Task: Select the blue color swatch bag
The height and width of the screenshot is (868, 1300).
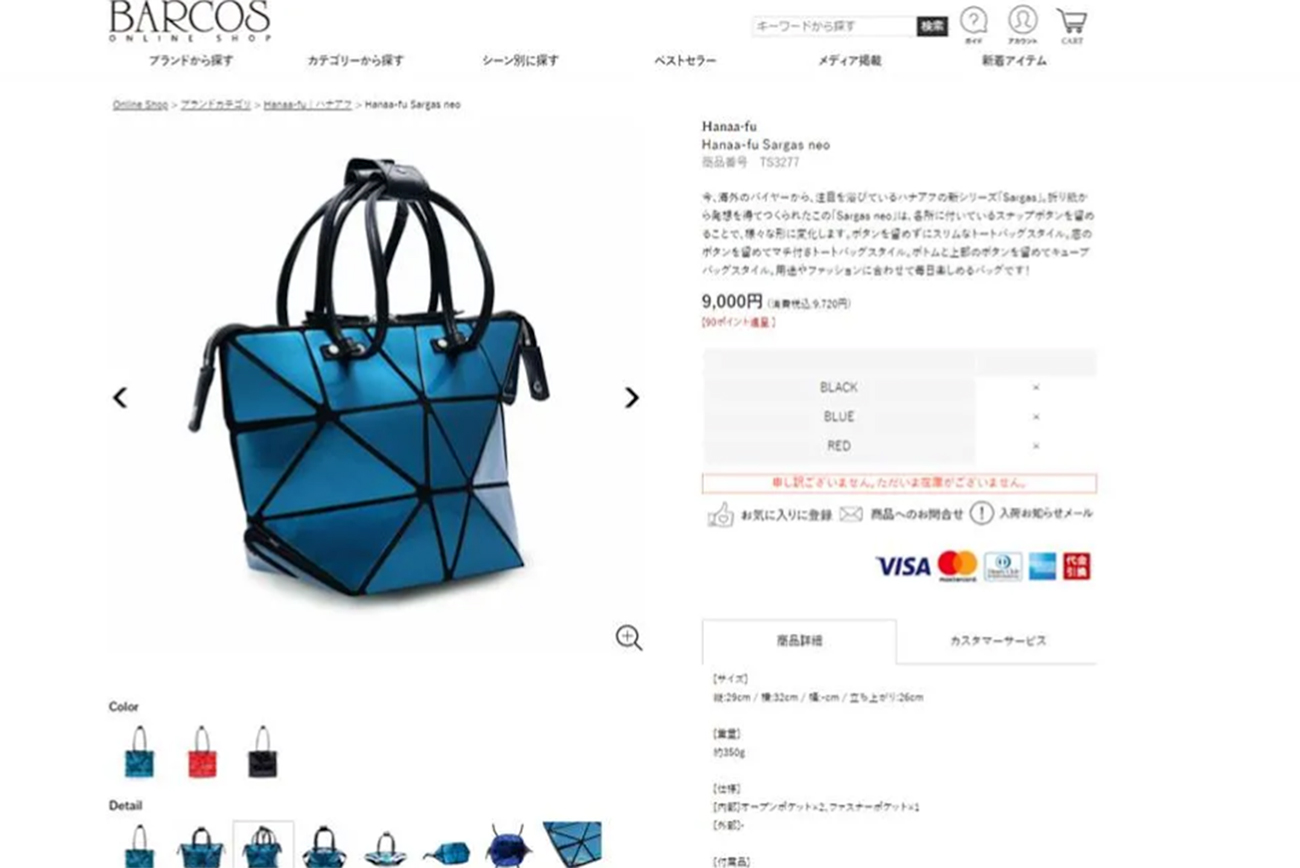Action: (139, 752)
